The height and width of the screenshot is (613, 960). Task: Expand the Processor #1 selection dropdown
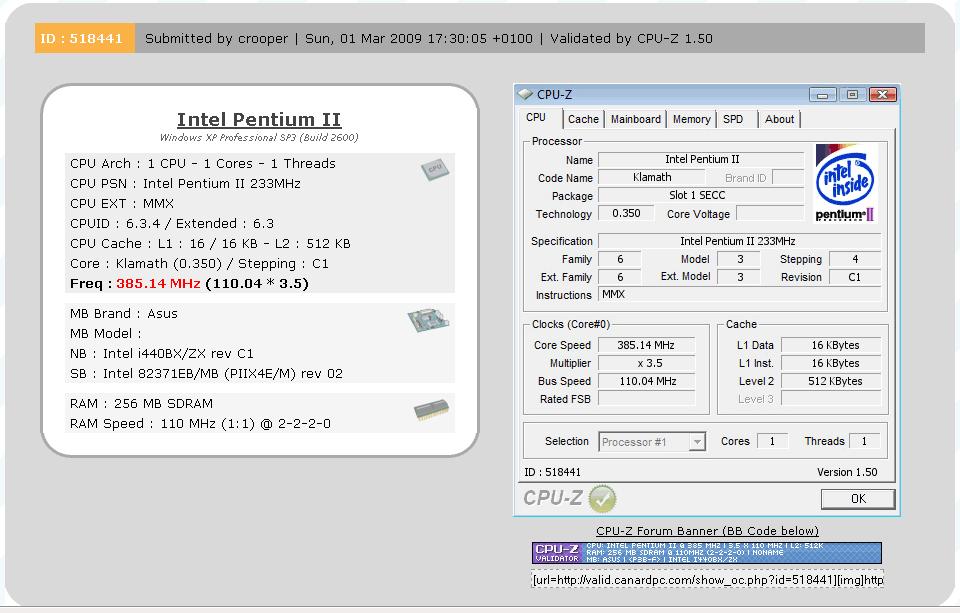tap(697, 442)
